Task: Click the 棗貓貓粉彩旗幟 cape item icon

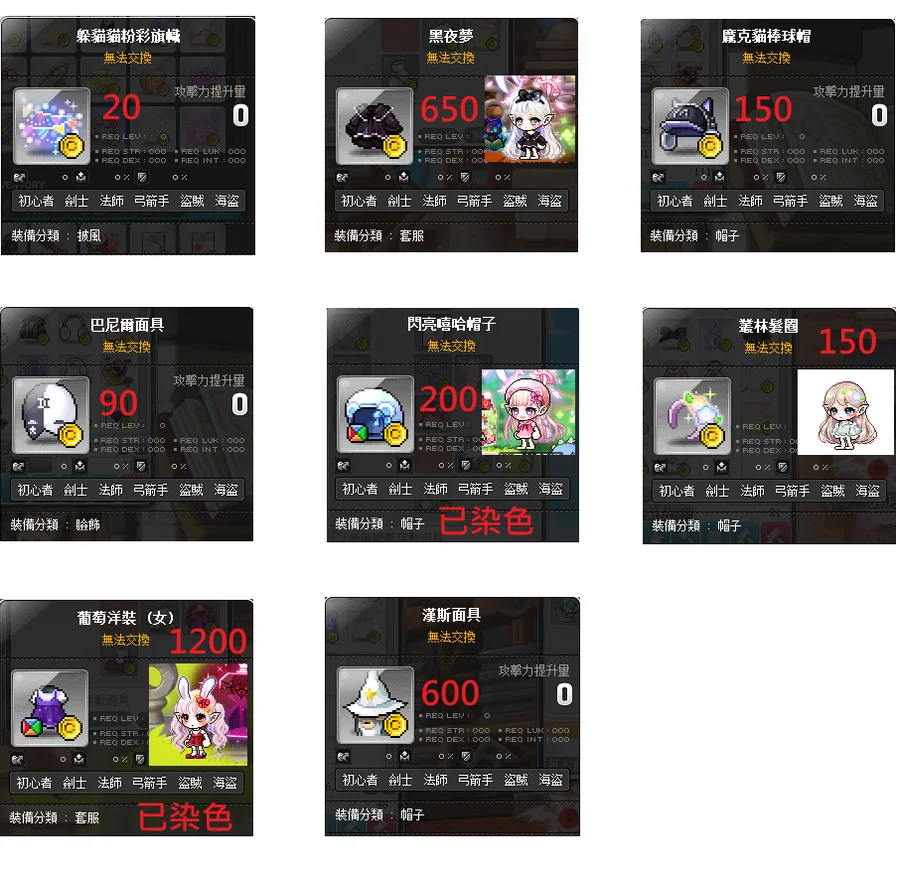Action: (52, 126)
